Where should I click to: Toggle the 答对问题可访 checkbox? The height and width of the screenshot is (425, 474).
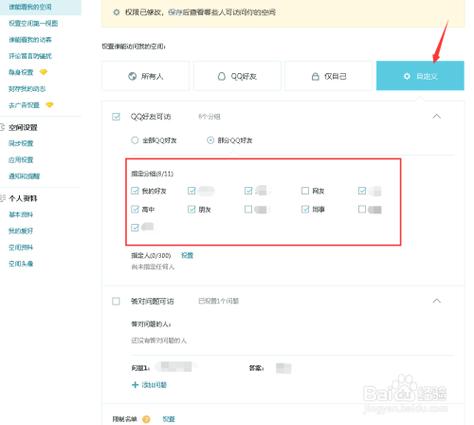pos(116,301)
